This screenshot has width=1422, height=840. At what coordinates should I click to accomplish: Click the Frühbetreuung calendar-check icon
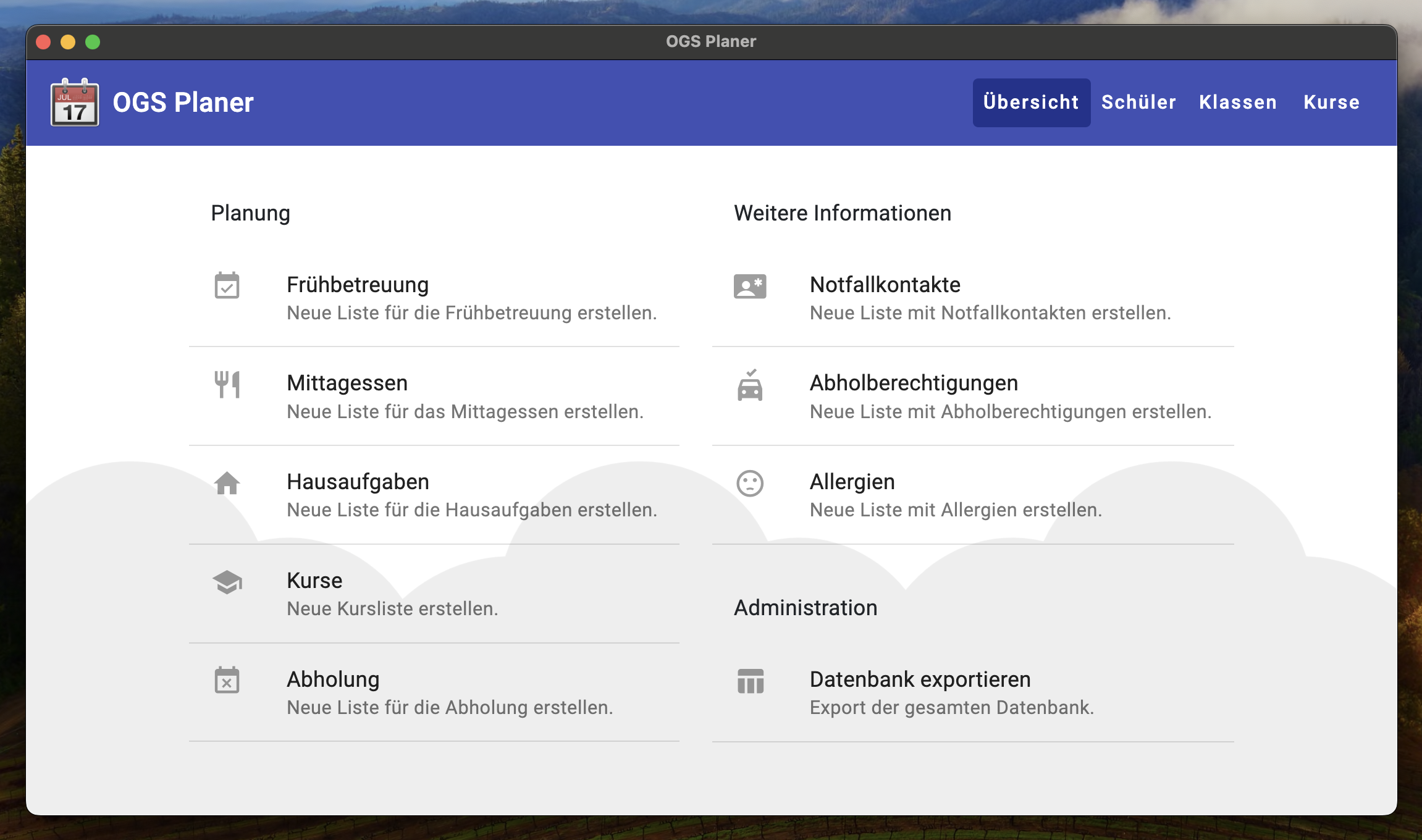pyautogui.click(x=227, y=286)
